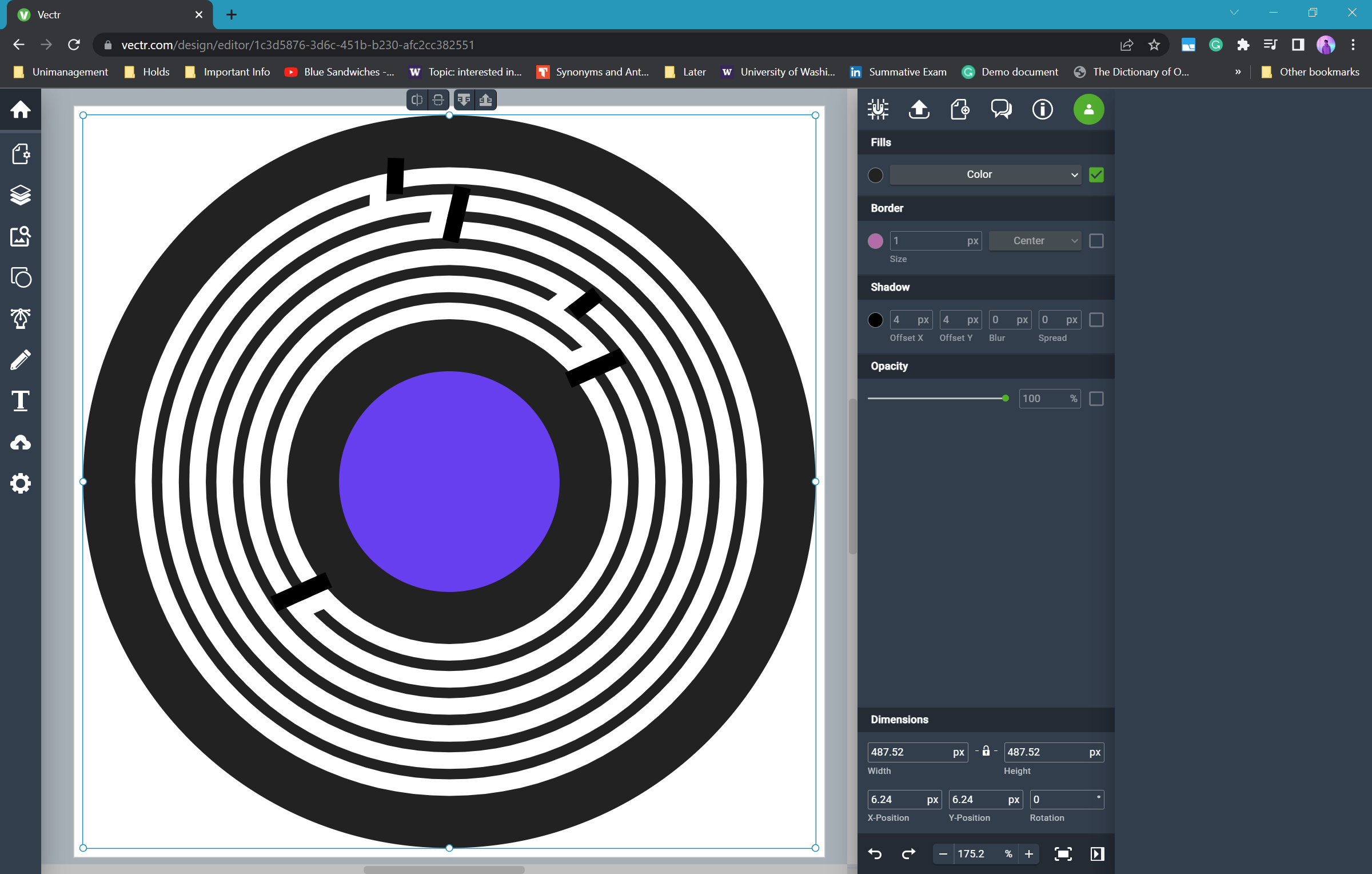Toggle the aspect ratio lock

coord(986,751)
